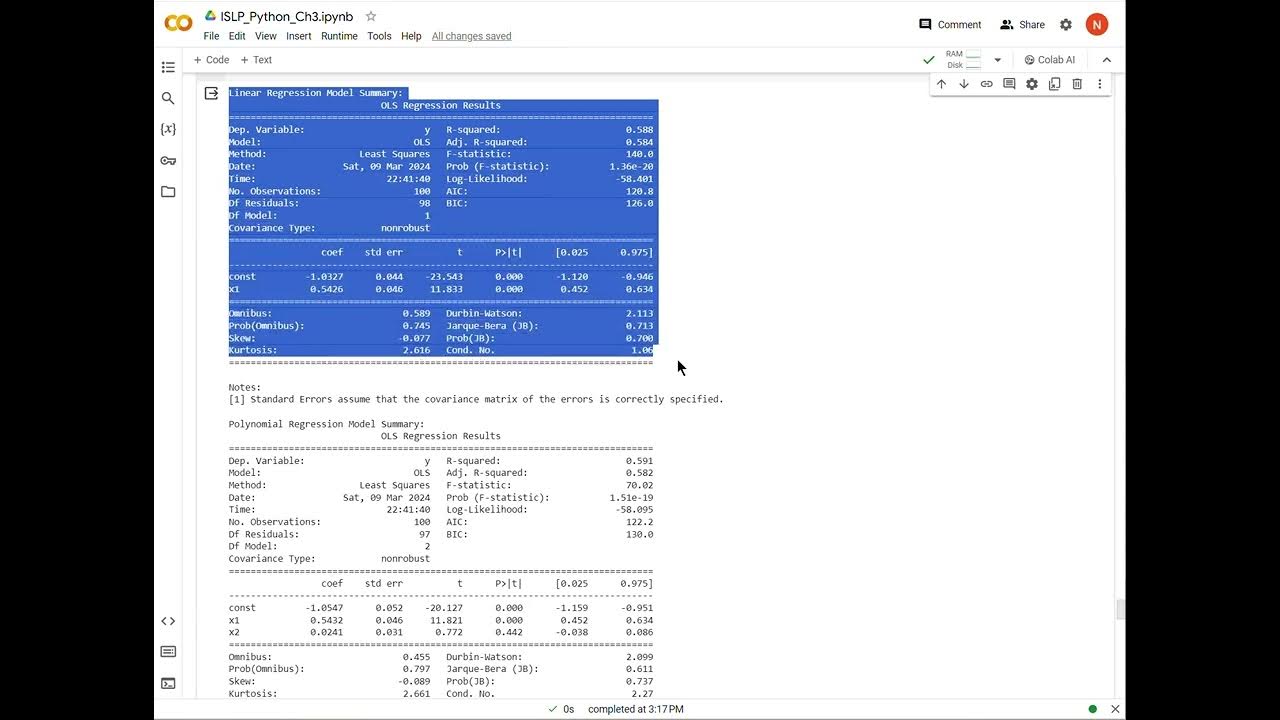Screen dimensions: 1280x720
Task: Open the Files folder sidebar
Action: [x=168, y=191]
